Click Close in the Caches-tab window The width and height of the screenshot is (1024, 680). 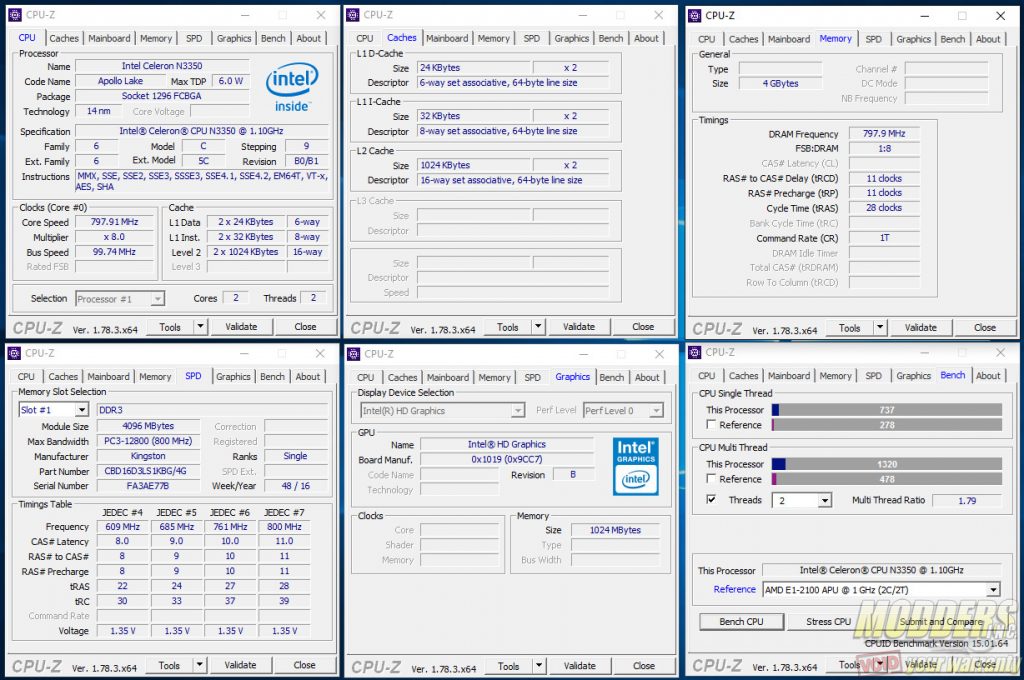pyautogui.click(x=643, y=326)
